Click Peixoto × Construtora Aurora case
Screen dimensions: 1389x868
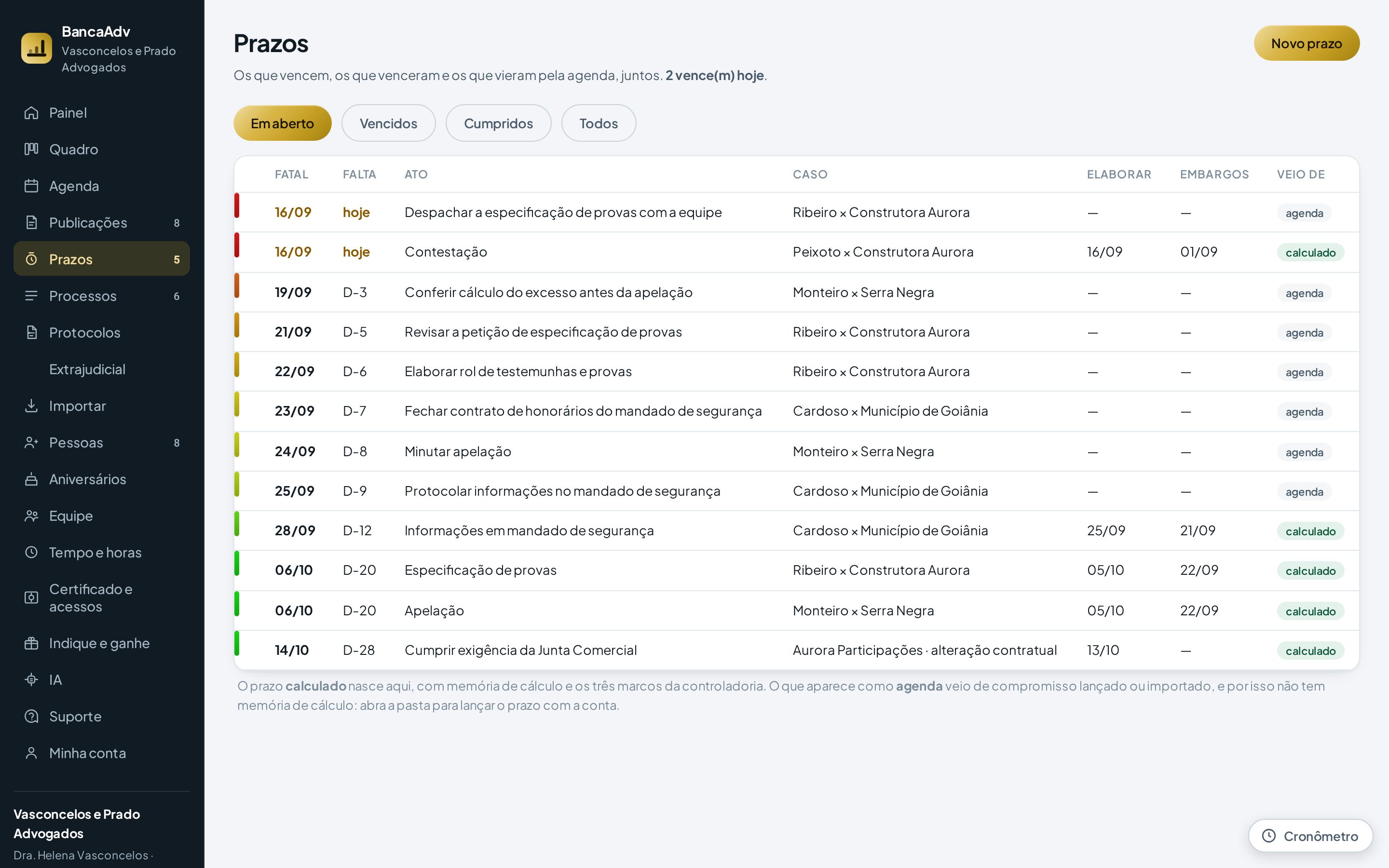pos(883,252)
